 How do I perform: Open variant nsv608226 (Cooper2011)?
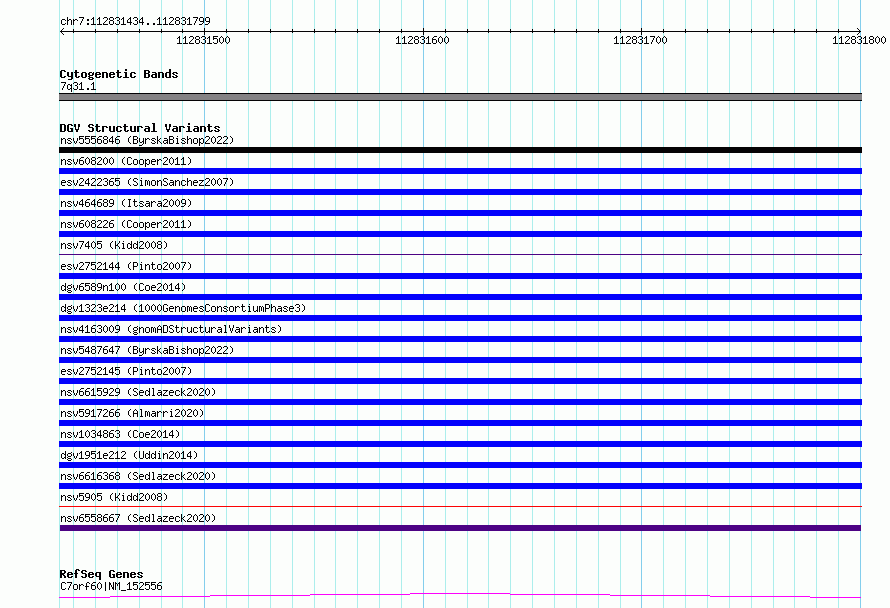point(126,224)
